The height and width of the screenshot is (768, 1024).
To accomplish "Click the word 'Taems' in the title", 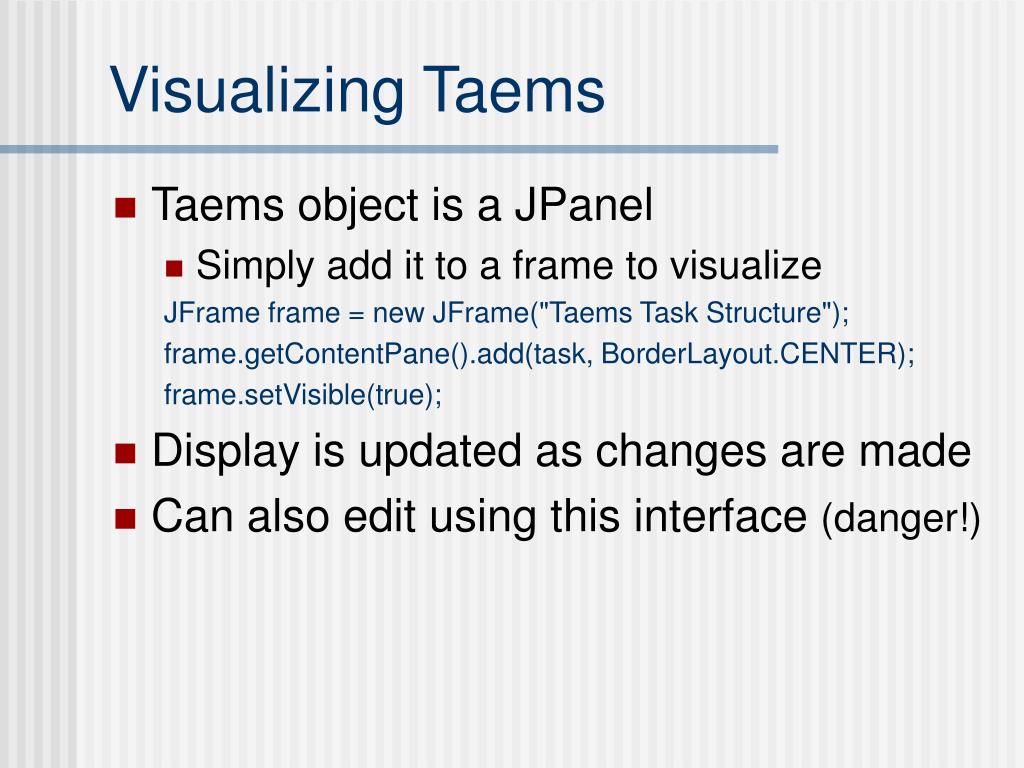I will (x=514, y=90).
